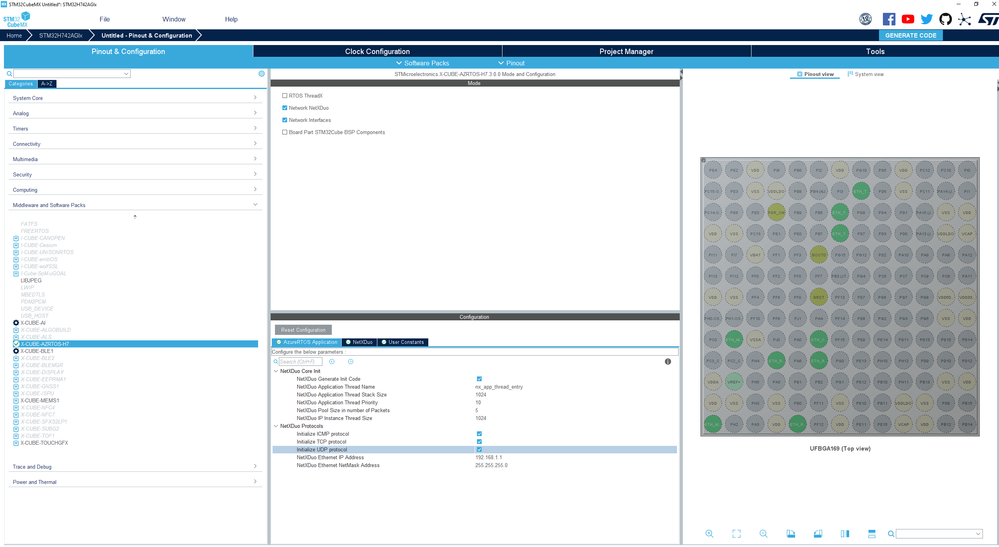Rotate the chip counter-clockwise
999x547 pixels.
coord(818,534)
